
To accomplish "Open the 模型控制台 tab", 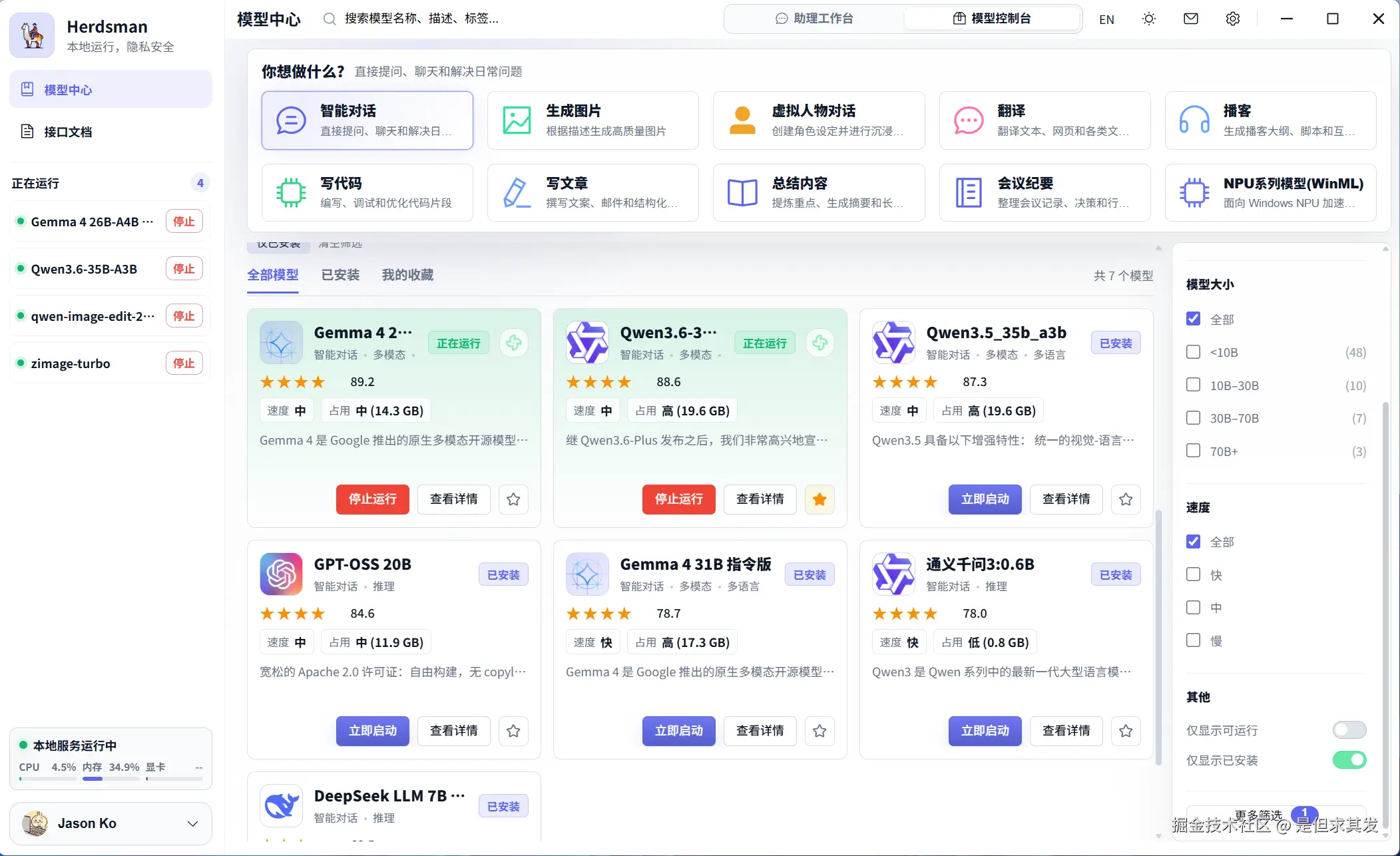I will [x=992, y=19].
